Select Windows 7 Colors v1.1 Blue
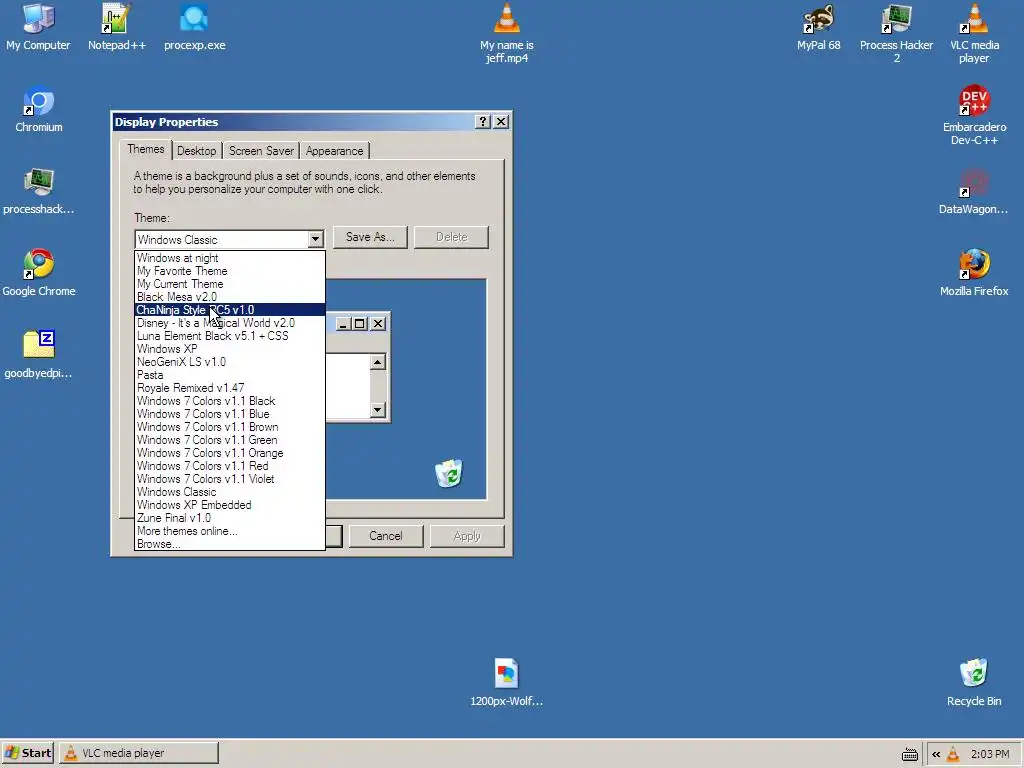1024x768 pixels. pyautogui.click(x=230, y=414)
